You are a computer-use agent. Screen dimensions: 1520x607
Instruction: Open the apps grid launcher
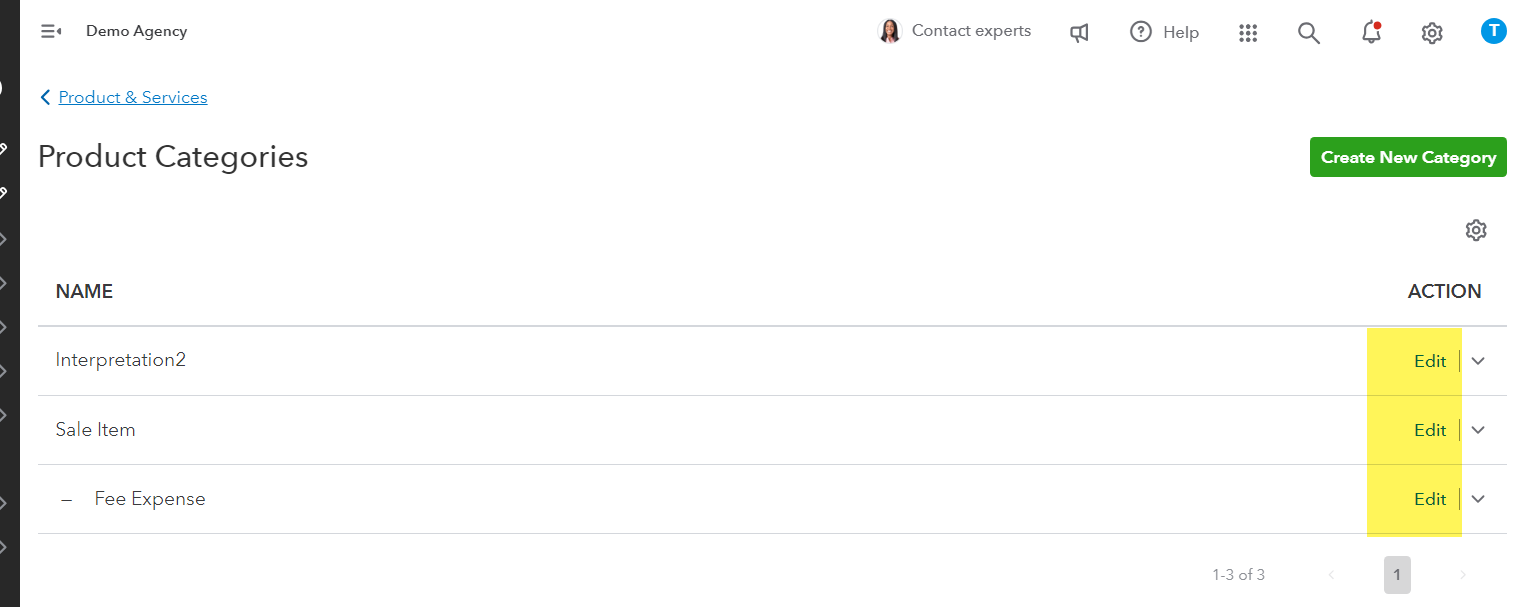point(1247,33)
